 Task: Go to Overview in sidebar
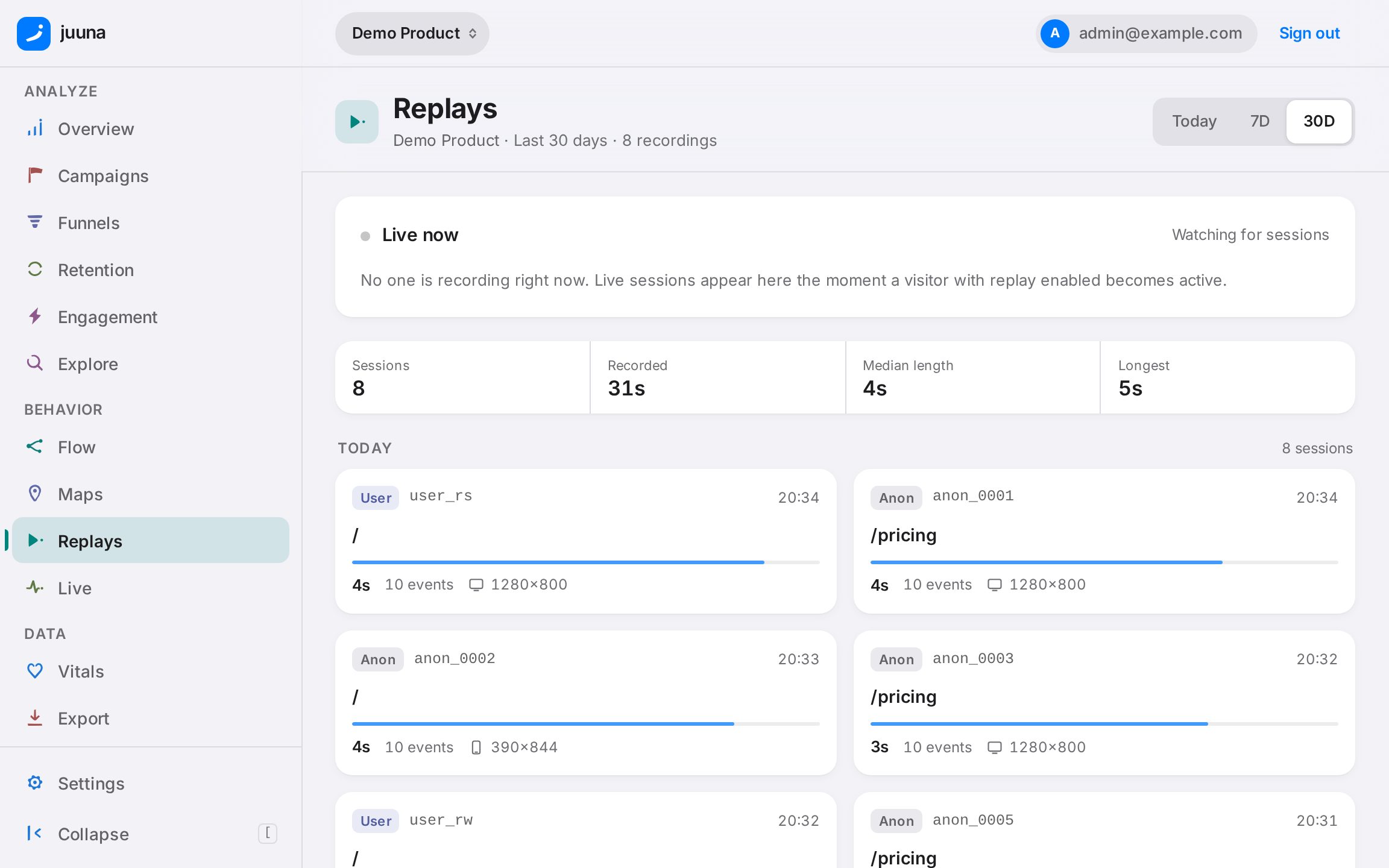pyautogui.click(x=151, y=128)
